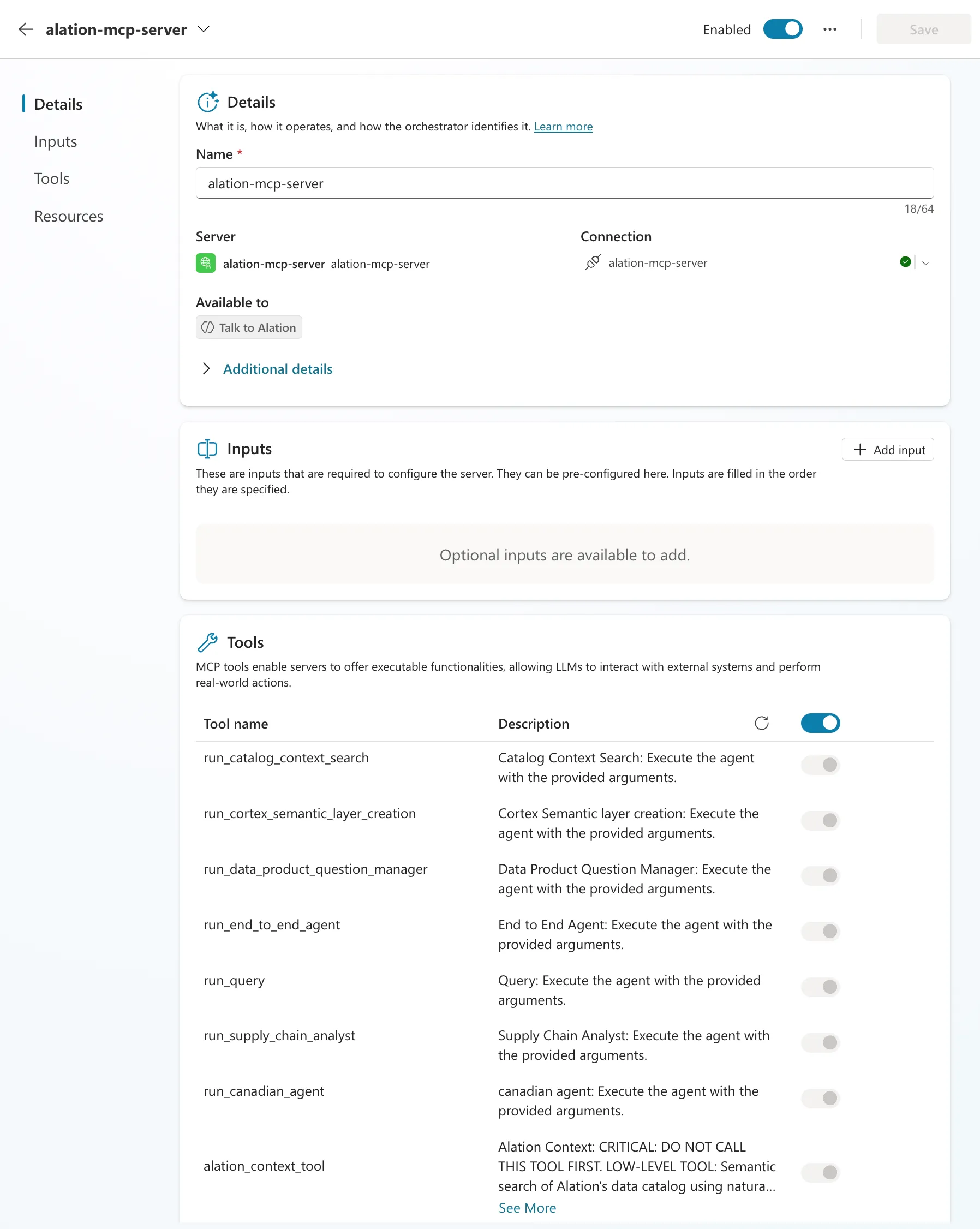Image resolution: width=980 pixels, height=1229 pixels.
Task: Click the green globe server icon
Action: coord(205,263)
